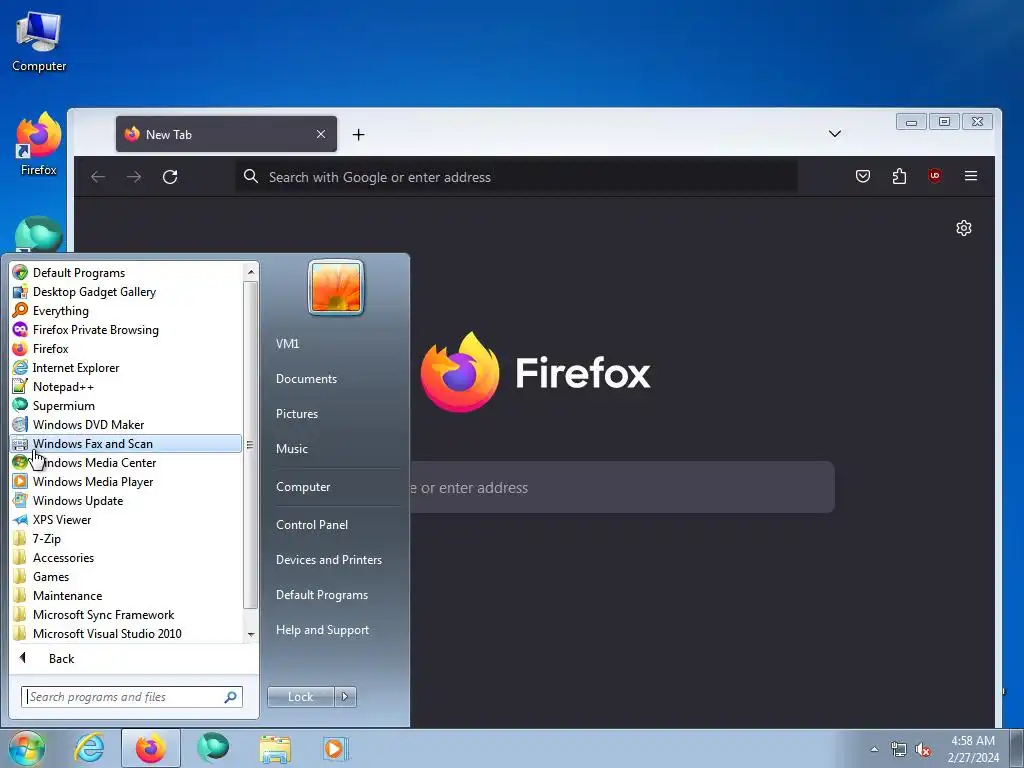Launch Notepad++ from programs list
The image size is (1024, 768).
point(126,386)
